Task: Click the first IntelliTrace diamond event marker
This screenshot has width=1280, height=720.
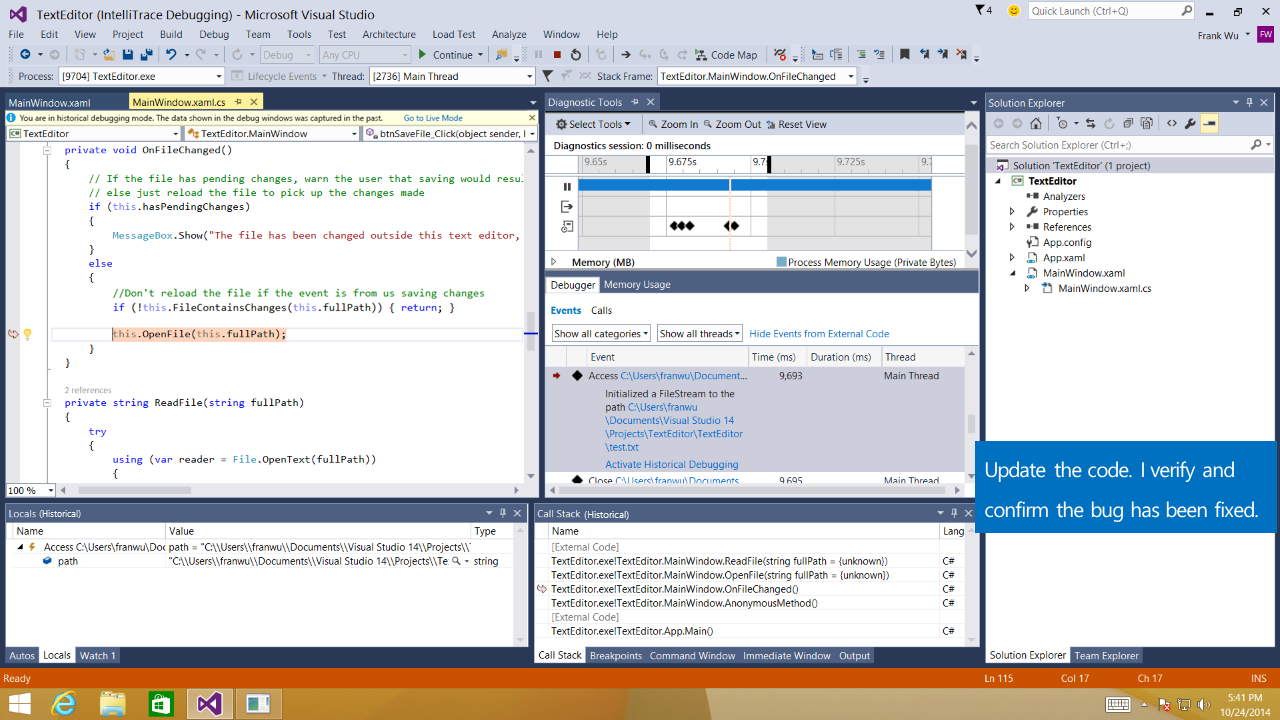Action: (674, 227)
